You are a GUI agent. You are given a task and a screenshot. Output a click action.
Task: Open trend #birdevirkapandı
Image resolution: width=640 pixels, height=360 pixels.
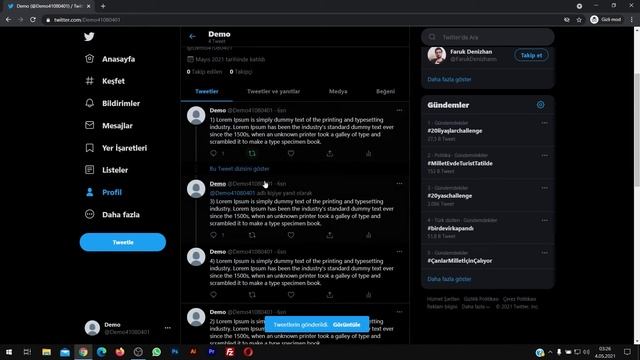click(x=451, y=228)
